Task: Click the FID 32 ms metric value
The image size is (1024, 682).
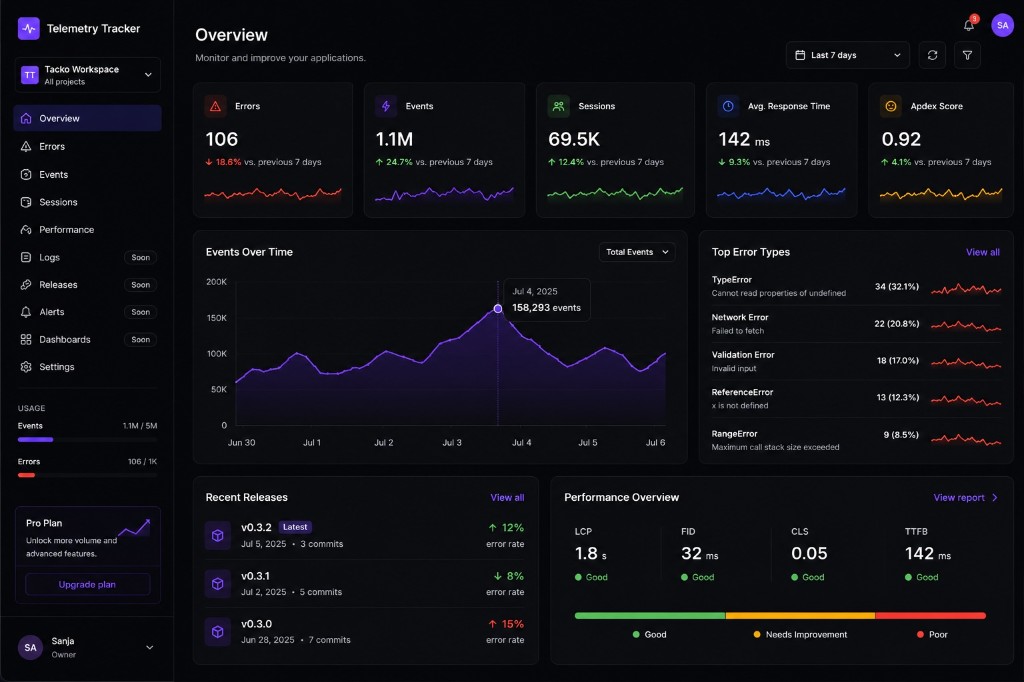Action: (699, 554)
